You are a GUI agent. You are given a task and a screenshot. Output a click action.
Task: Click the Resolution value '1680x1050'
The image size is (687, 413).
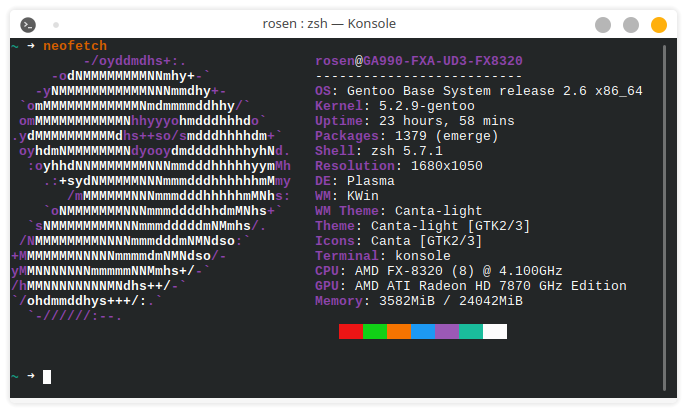(446, 166)
